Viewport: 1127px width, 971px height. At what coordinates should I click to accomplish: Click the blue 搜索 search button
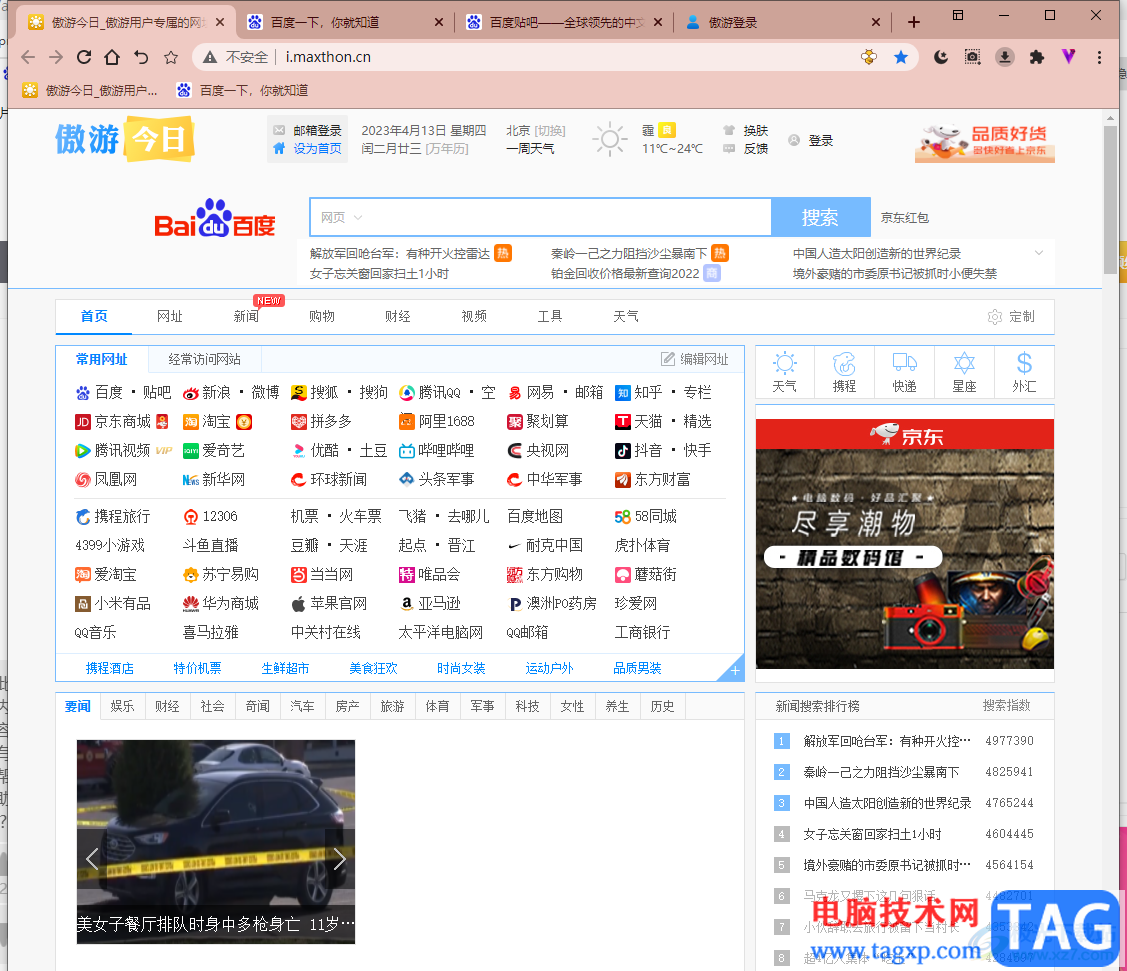point(820,217)
